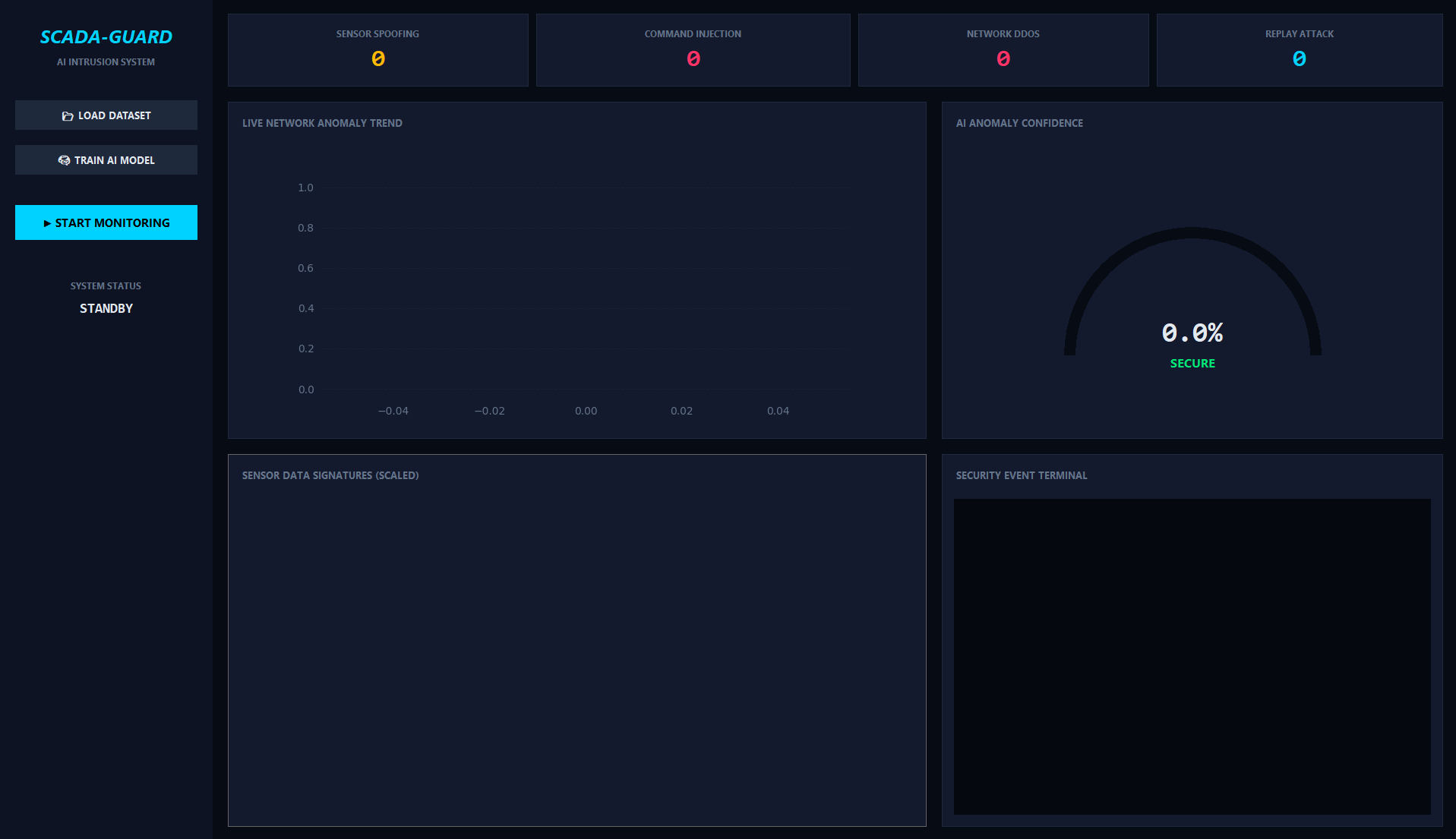Click inside the SECURITY EVENT TERMINAL output area
The image size is (1456, 839).
(x=1192, y=653)
